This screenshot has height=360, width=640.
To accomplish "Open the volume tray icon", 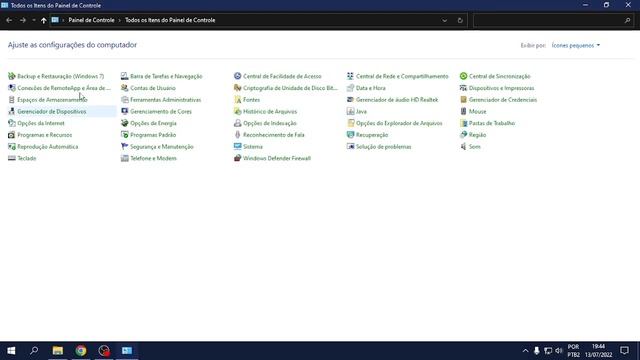I will point(559,351).
